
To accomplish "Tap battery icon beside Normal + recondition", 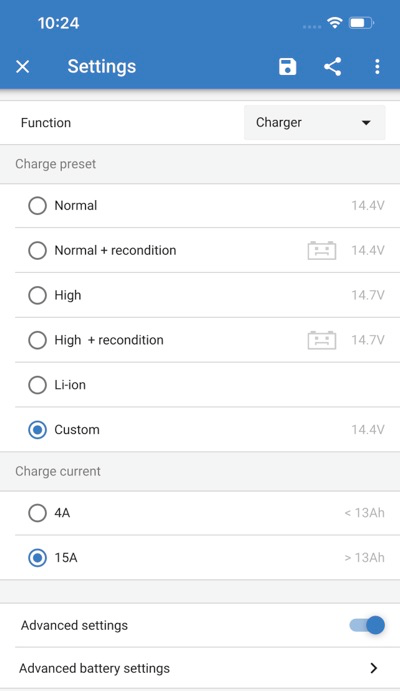I will coord(322,250).
